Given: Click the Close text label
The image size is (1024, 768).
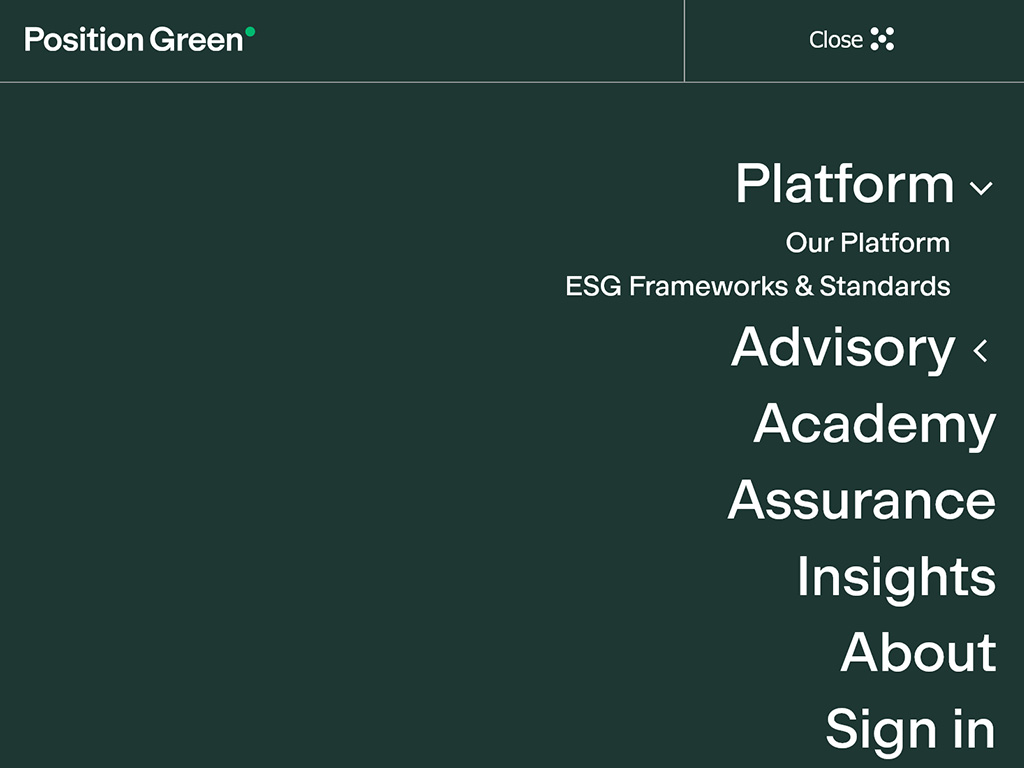Looking at the screenshot, I should click(x=835, y=40).
